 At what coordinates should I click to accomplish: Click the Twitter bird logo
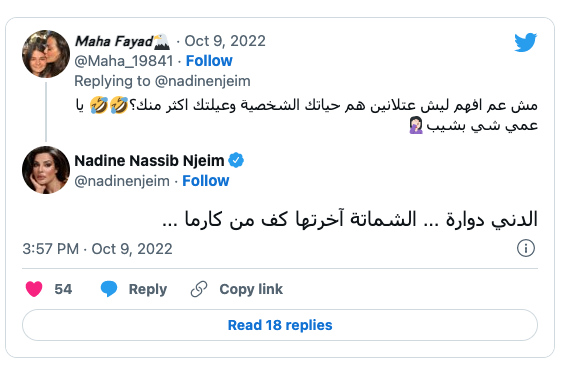click(x=525, y=42)
